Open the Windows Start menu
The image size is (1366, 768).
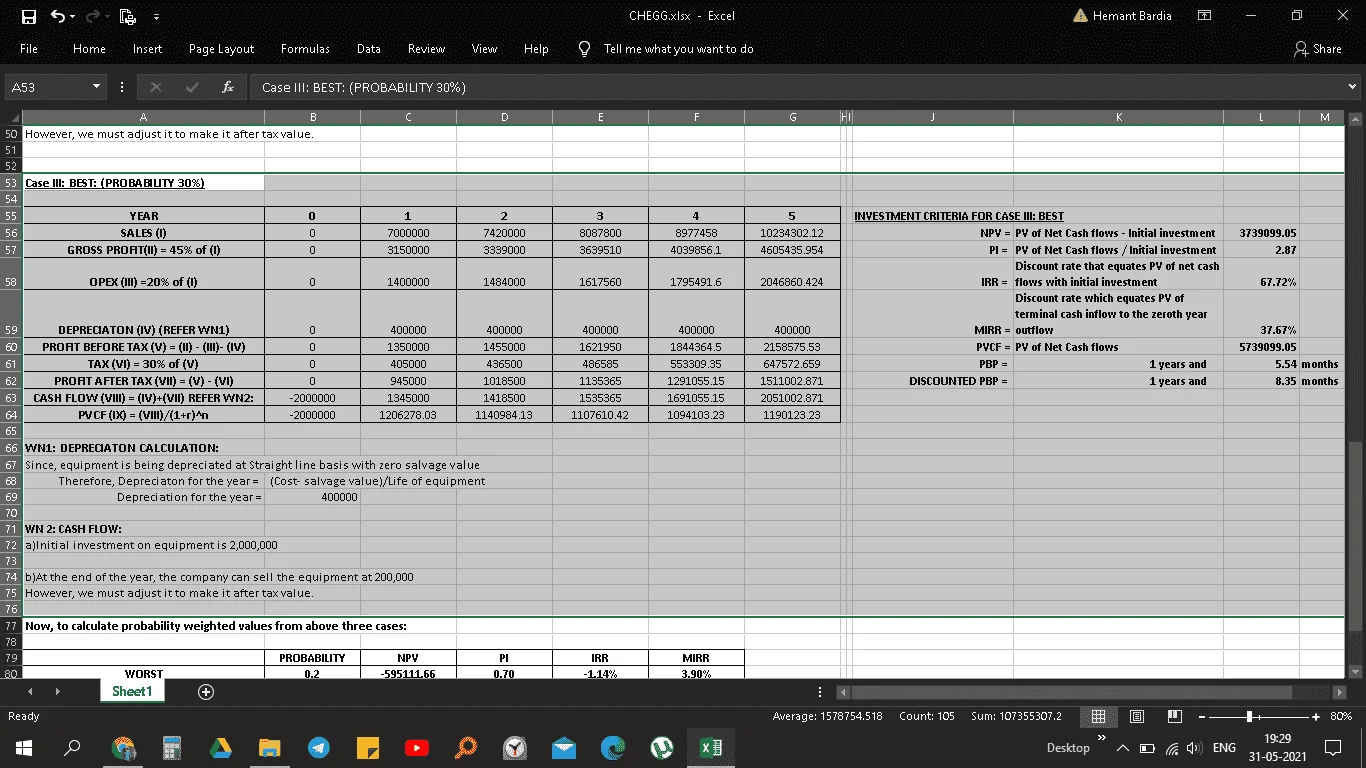pyautogui.click(x=22, y=747)
